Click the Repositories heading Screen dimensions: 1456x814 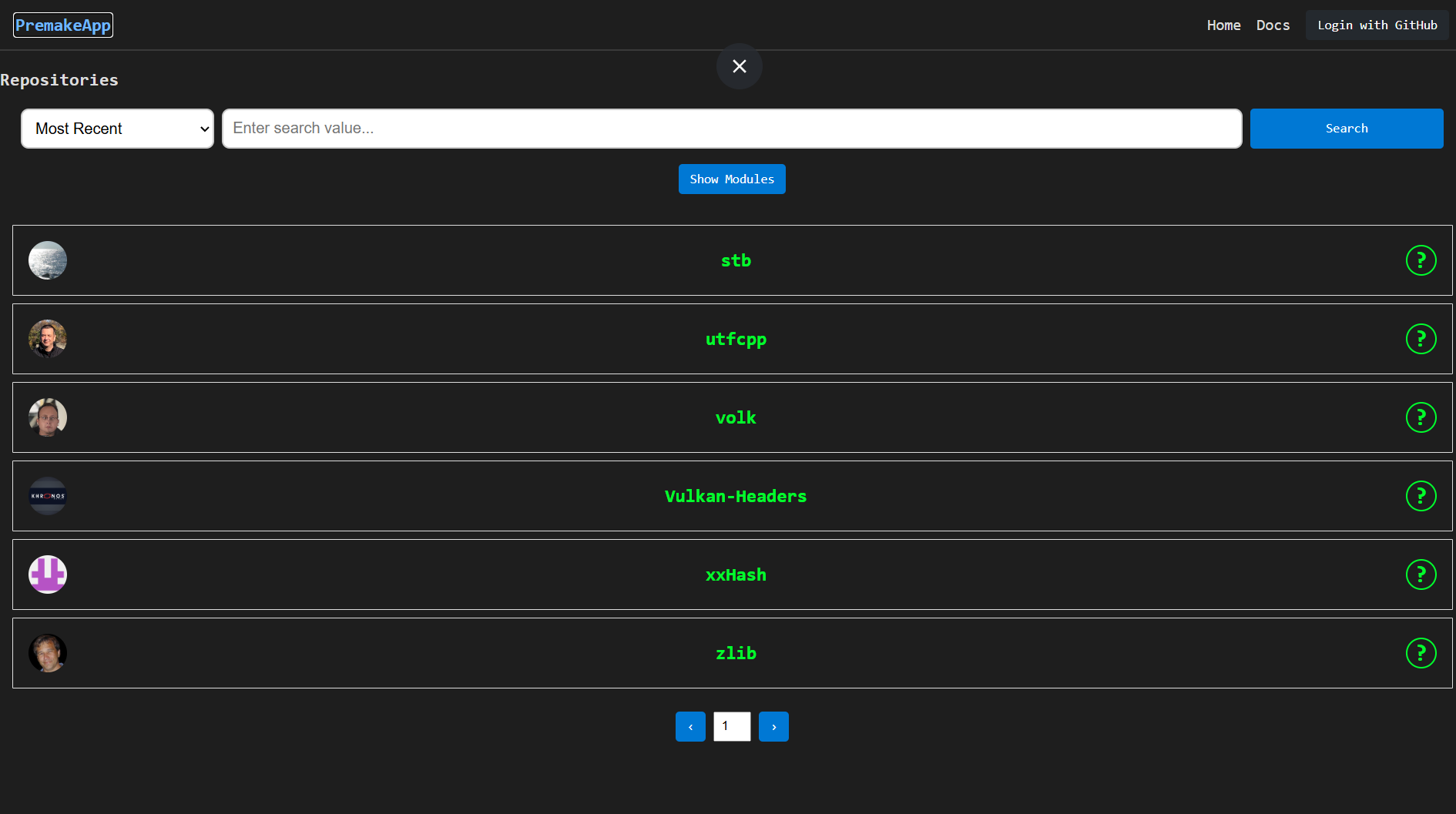pyautogui.click(x=59, y=80)
